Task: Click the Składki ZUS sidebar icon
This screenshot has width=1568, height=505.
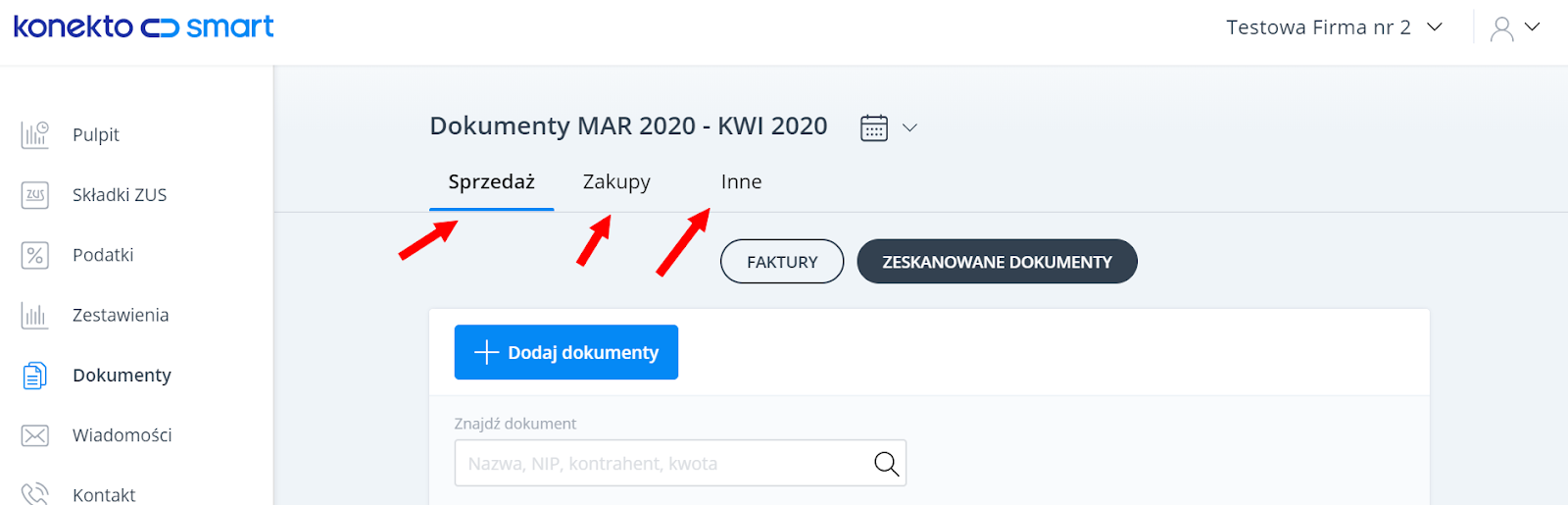Action: [x=35, y=194]
